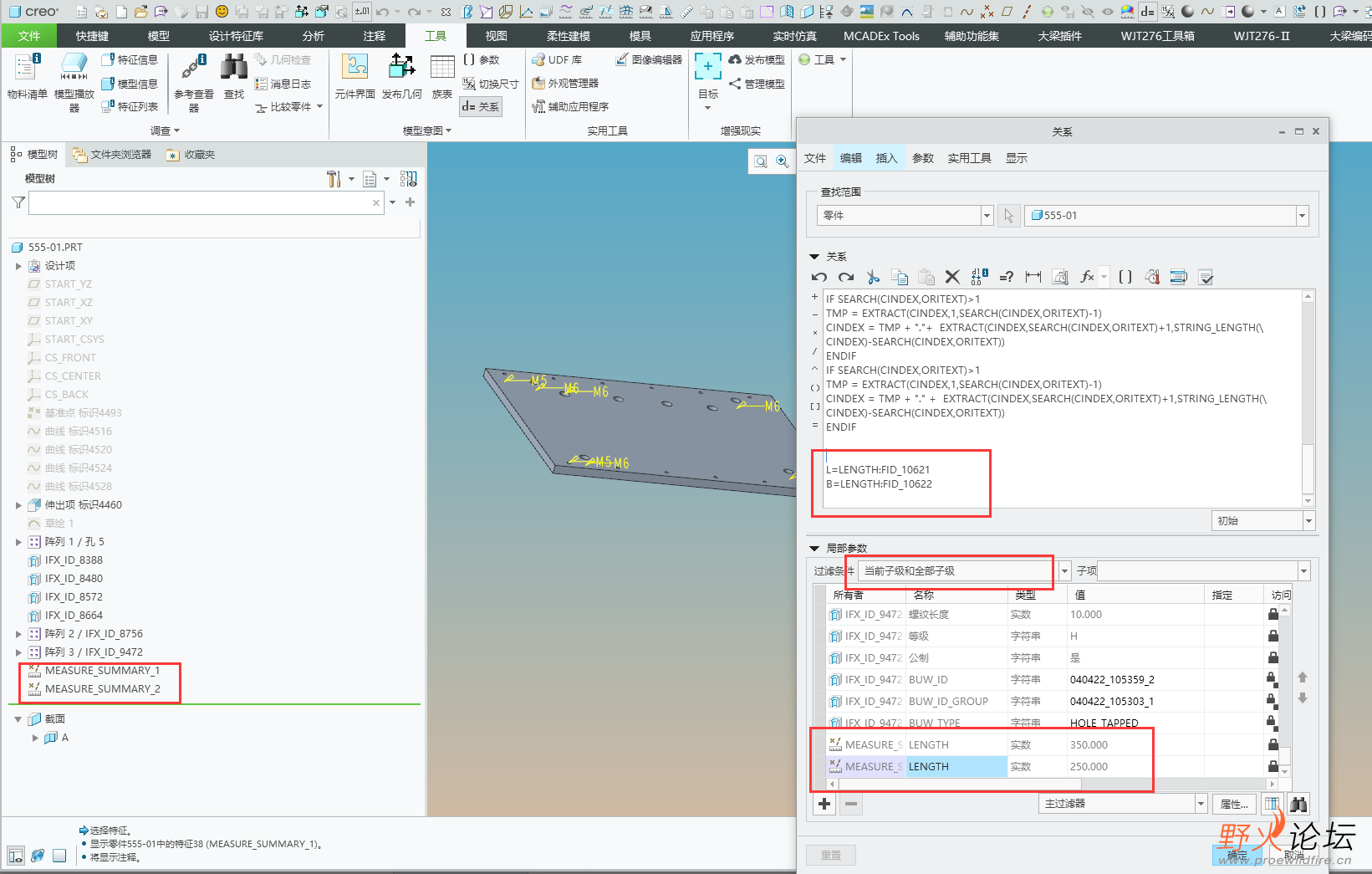The height and width of the screenshot is (874, 1372).
Task: Open the binoculars search icon in Relations dialog
Action: tap(1298, 804)
